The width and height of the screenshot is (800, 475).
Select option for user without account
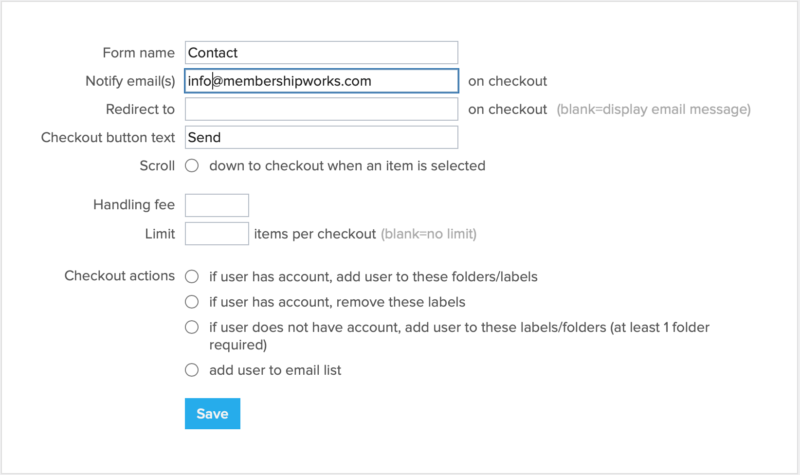[192, 327]
